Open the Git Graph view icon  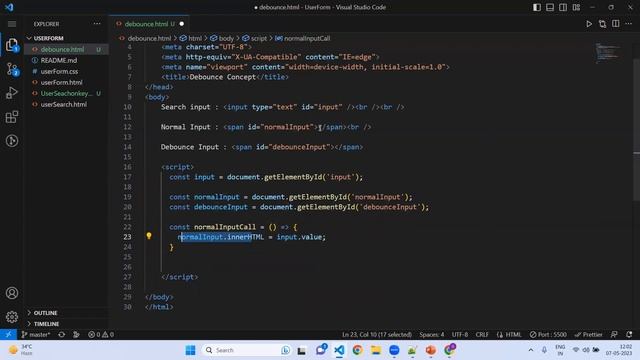(x=12, y=141)
